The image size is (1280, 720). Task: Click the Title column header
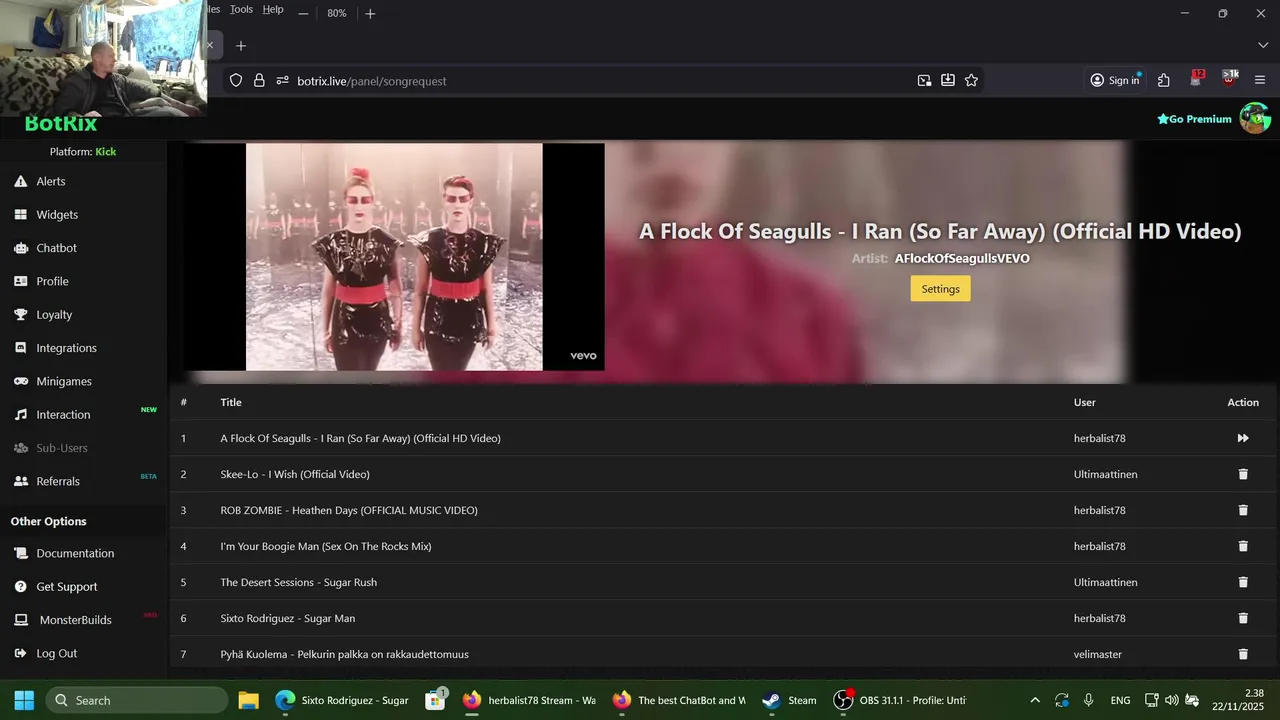click(231, 402)
